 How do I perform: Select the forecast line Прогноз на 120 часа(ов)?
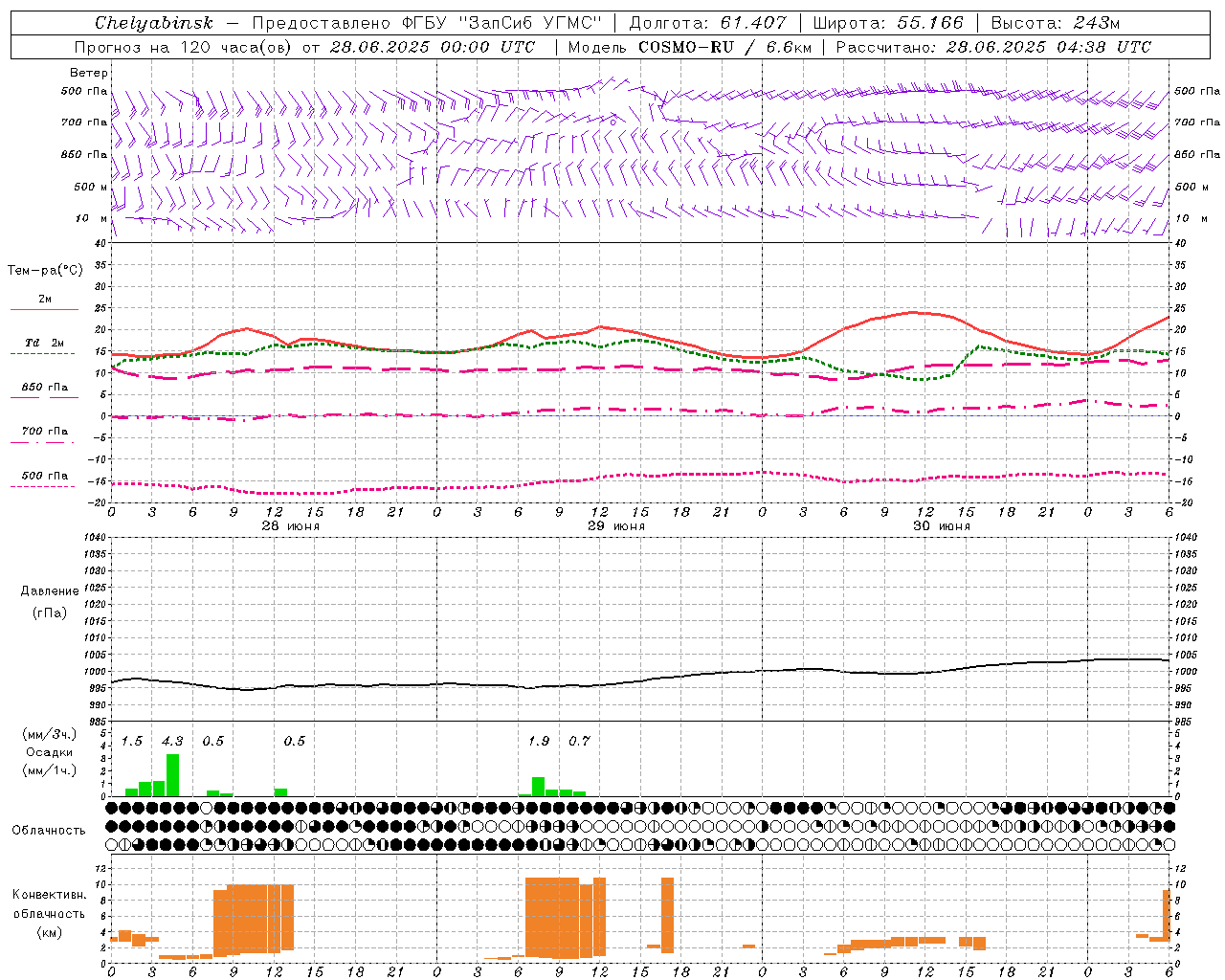pyautogui.click(x=184, y=47)
